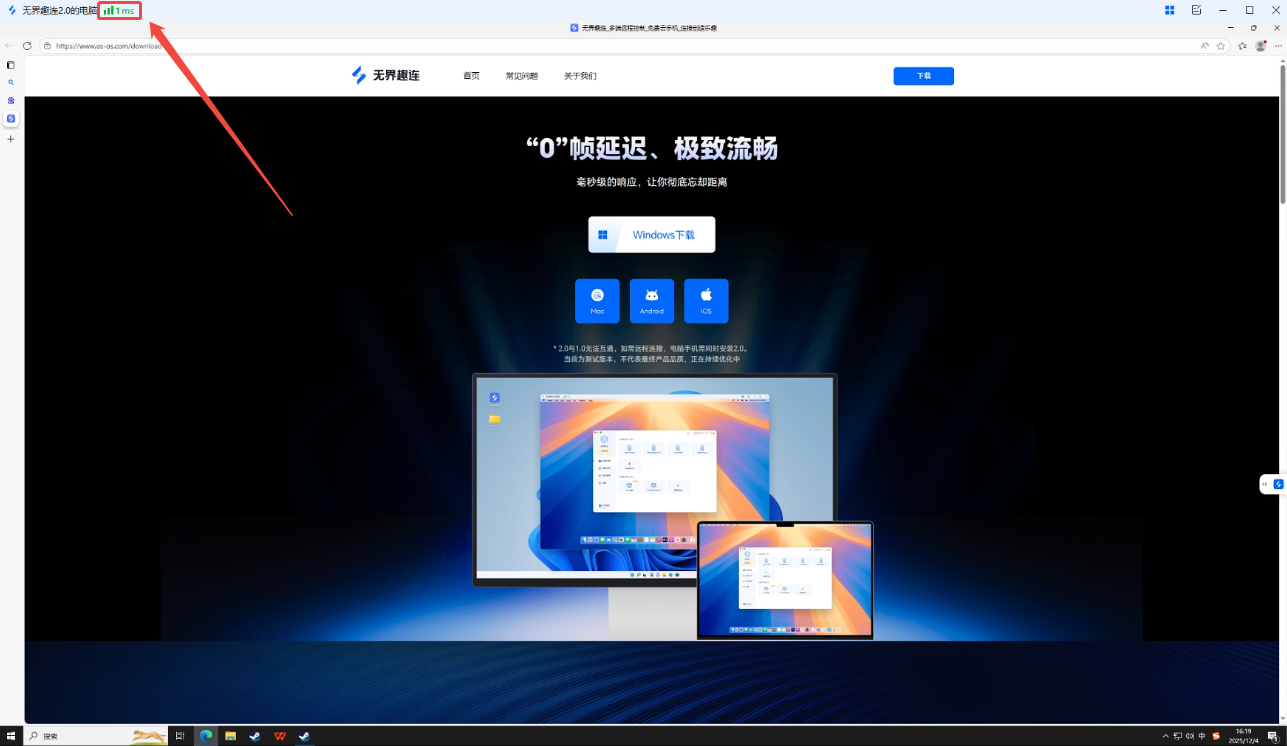
Task: Open the 常见问题 navigation item
Action: point(522,75)
